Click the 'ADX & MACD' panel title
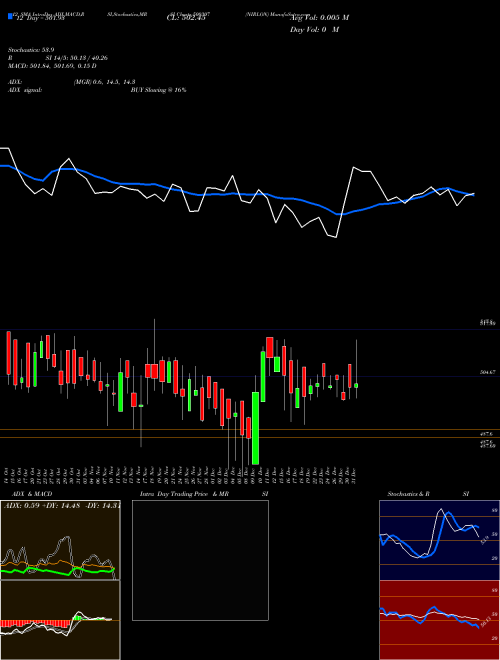Screen dimensions: 500x660 32,494
